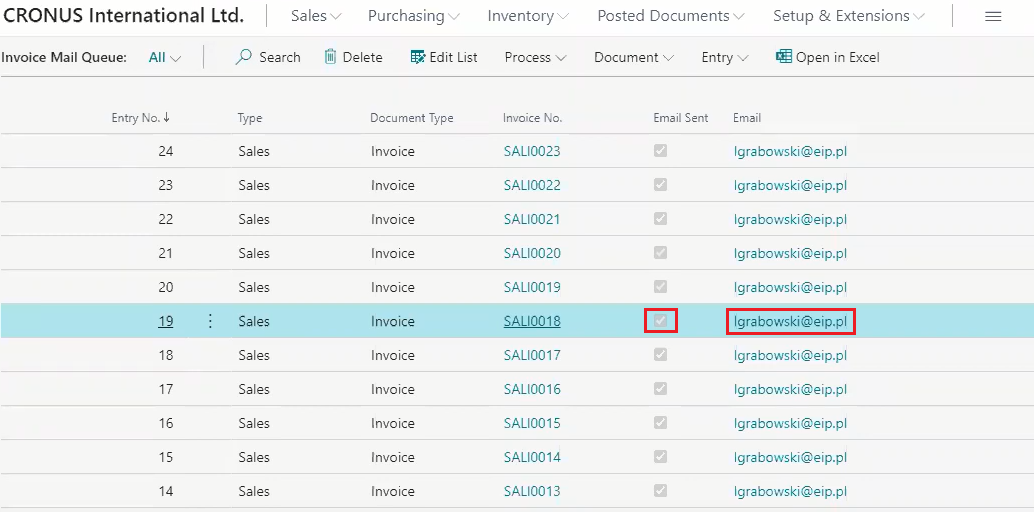Open invoice SALI0020 link

tap(532, 253)
